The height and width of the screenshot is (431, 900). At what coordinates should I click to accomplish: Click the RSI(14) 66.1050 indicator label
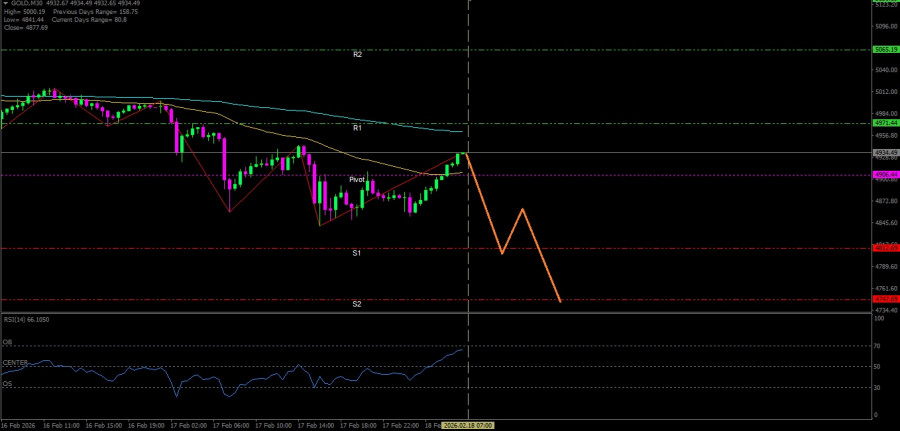[x=26, y=320]
